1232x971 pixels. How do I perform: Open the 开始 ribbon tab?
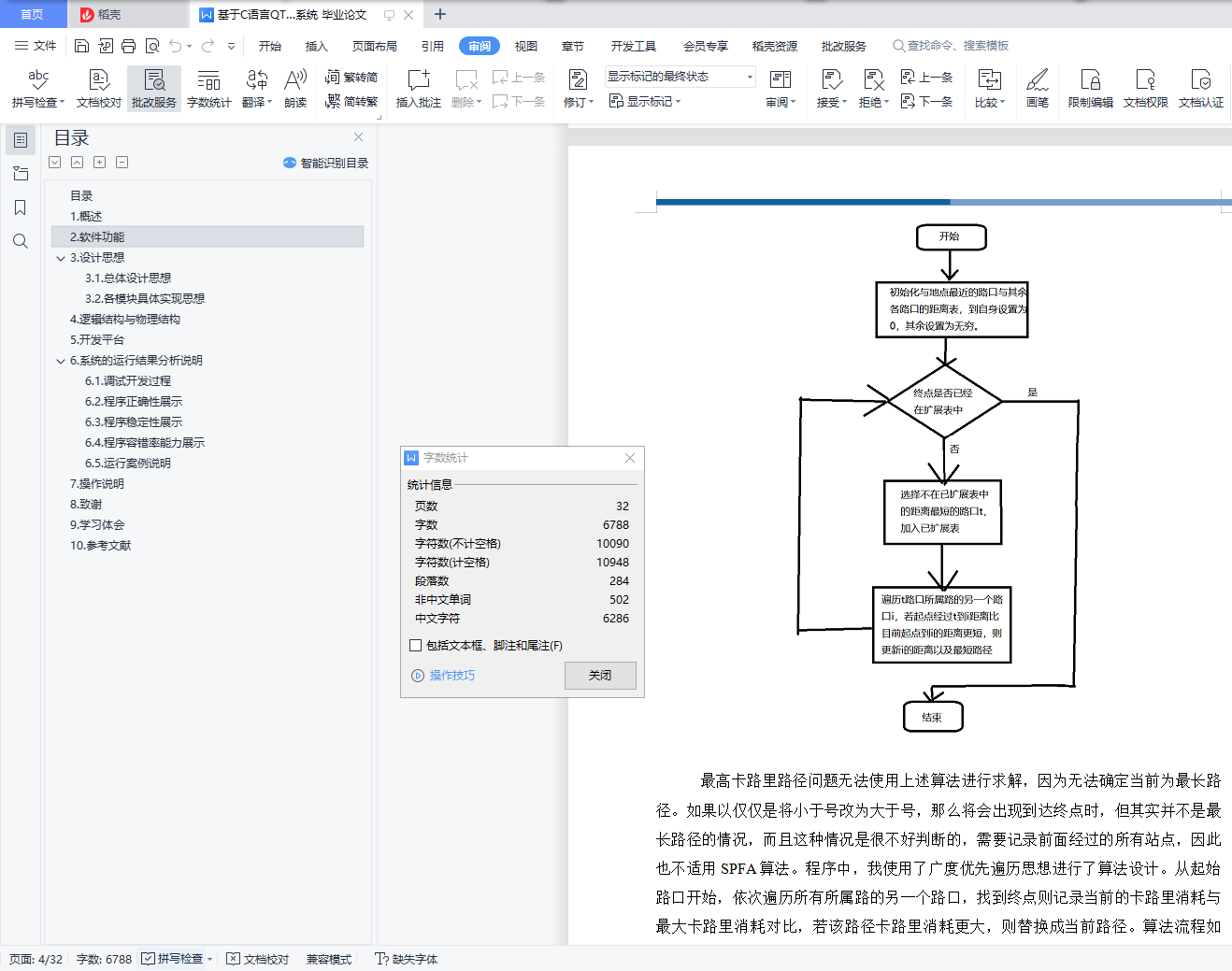click(270, 46)
